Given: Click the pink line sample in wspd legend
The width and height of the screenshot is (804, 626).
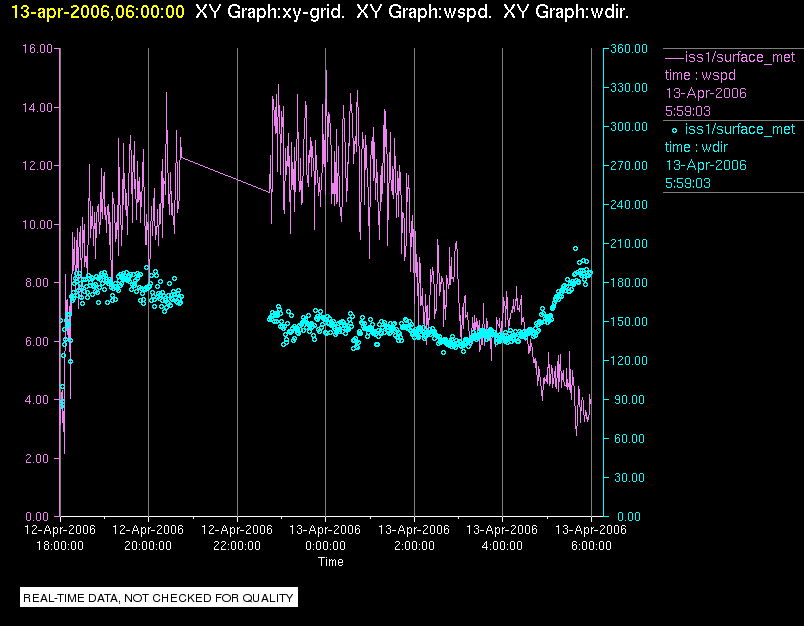Looking at the screenshot, I should coord(674,57).
